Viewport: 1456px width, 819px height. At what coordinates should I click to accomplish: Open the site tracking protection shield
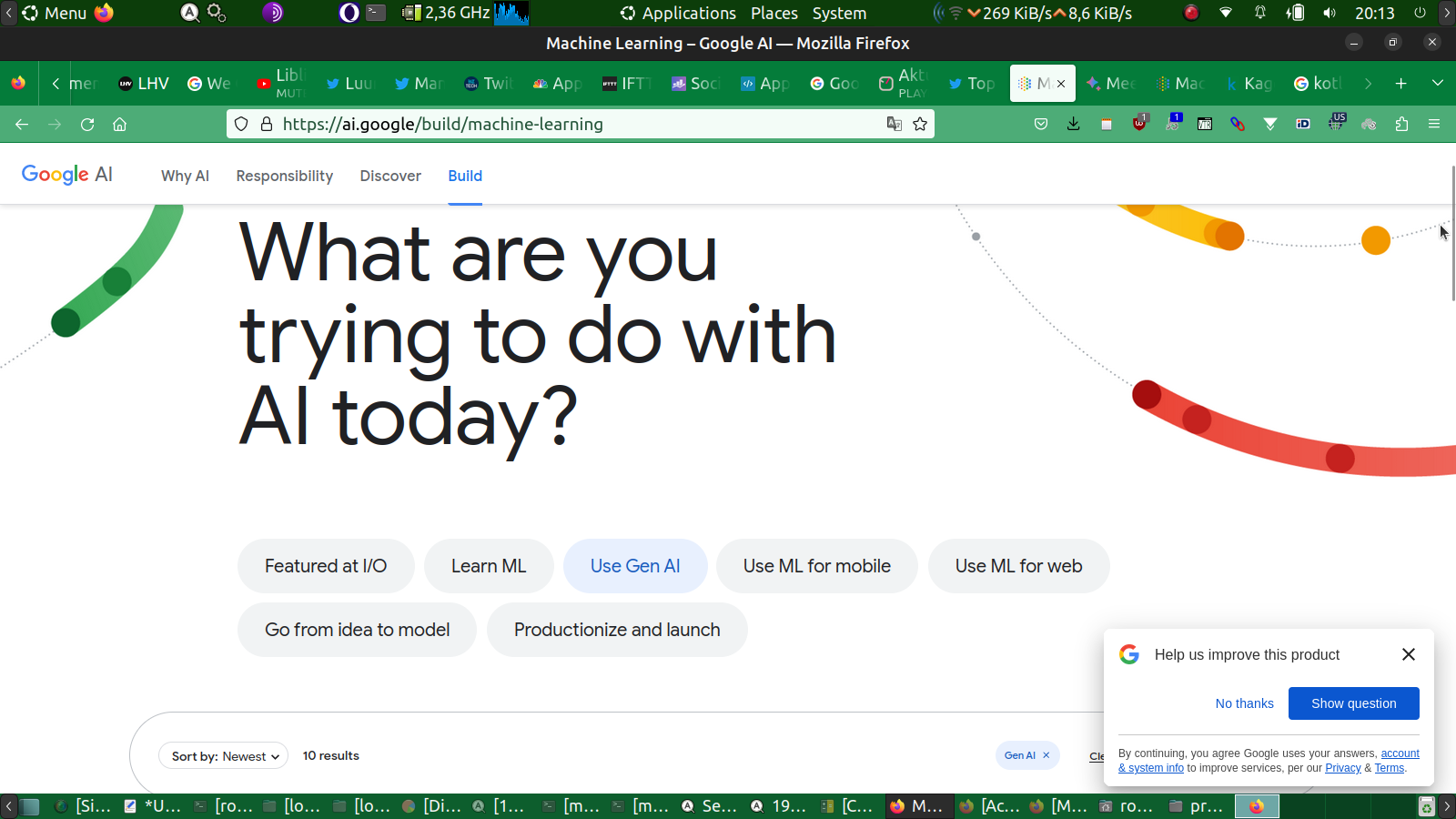click(241, 124)
